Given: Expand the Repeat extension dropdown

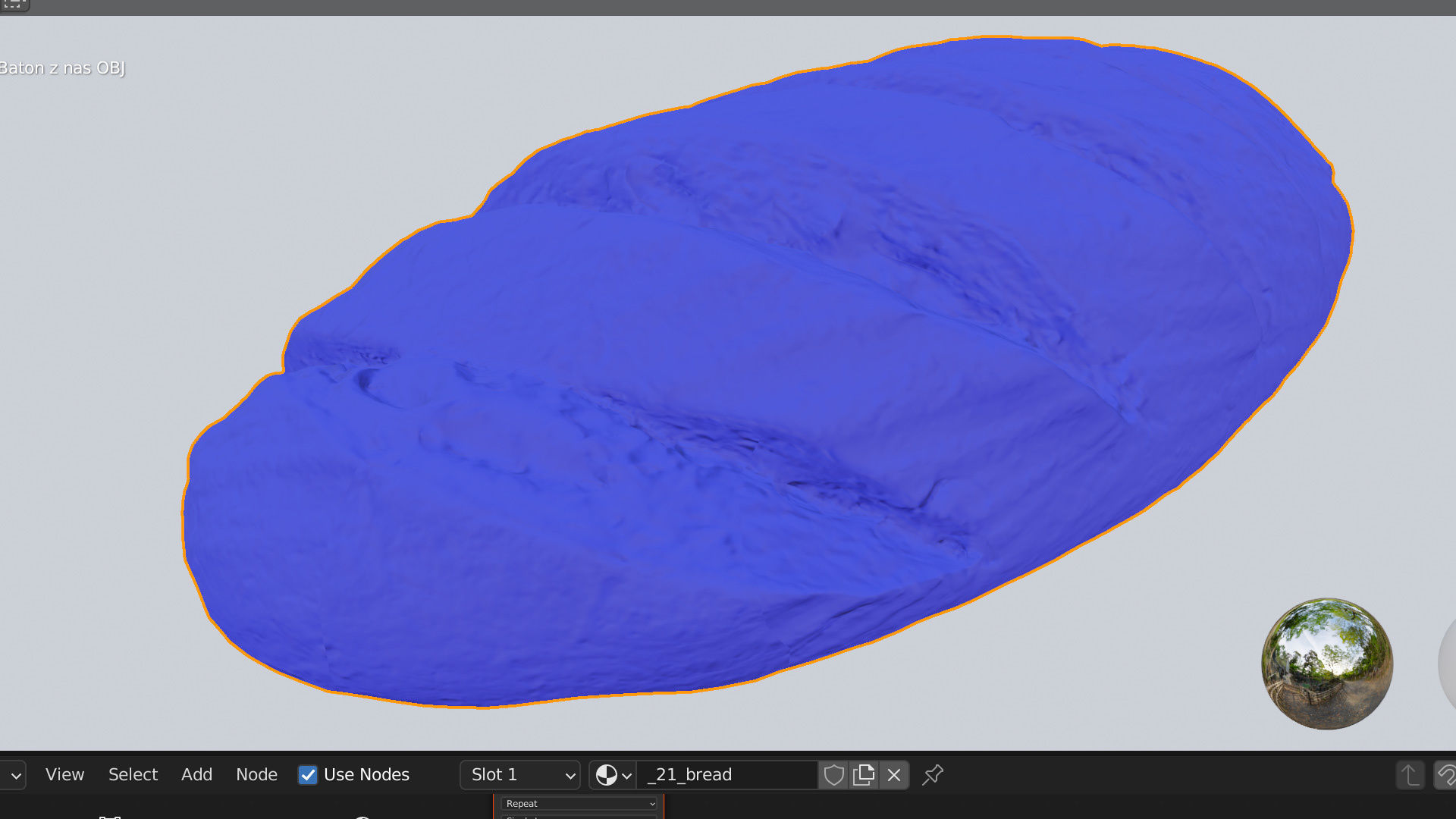Looking at the screenshot, I should pyautogui.click(x=579, y=804).
